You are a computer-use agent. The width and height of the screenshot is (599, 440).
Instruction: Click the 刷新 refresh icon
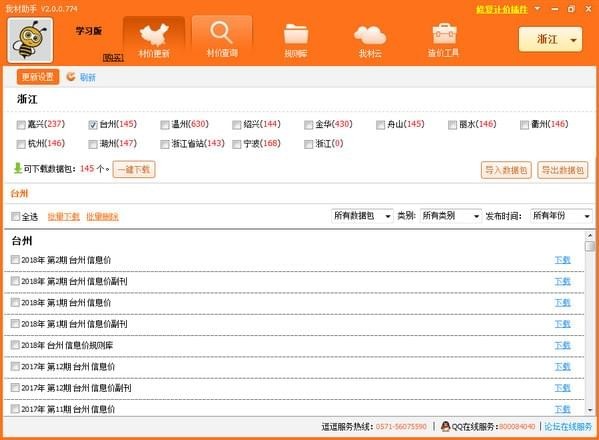(71, 77)
